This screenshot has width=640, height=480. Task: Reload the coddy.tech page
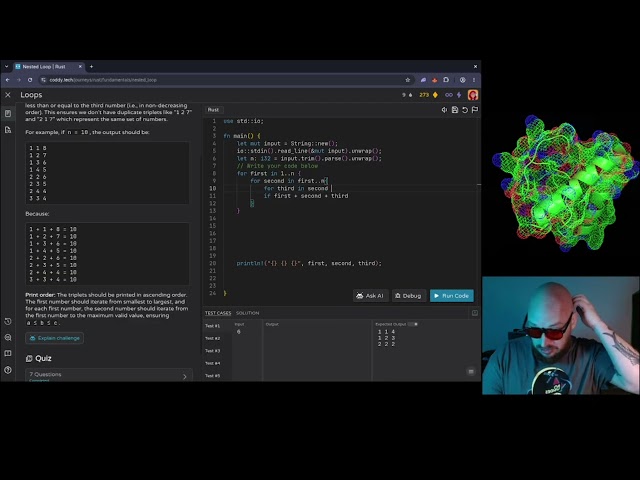(30, 80)
